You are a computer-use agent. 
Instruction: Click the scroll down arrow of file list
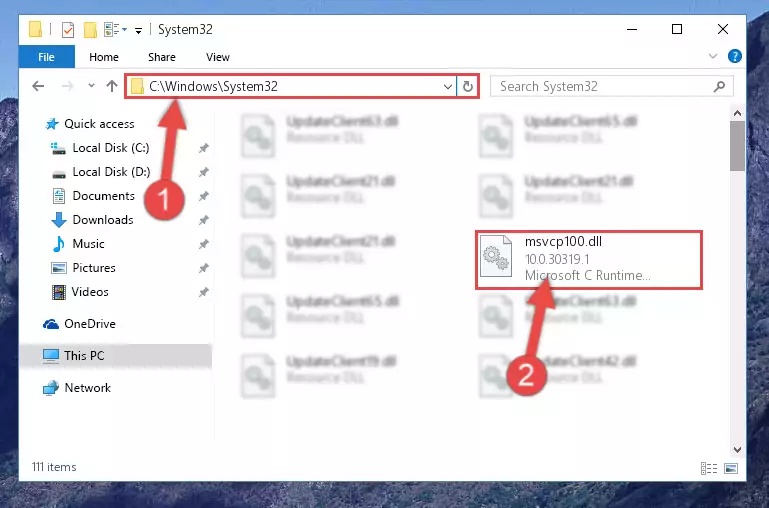pyautogui.click(x=737, y=449)
